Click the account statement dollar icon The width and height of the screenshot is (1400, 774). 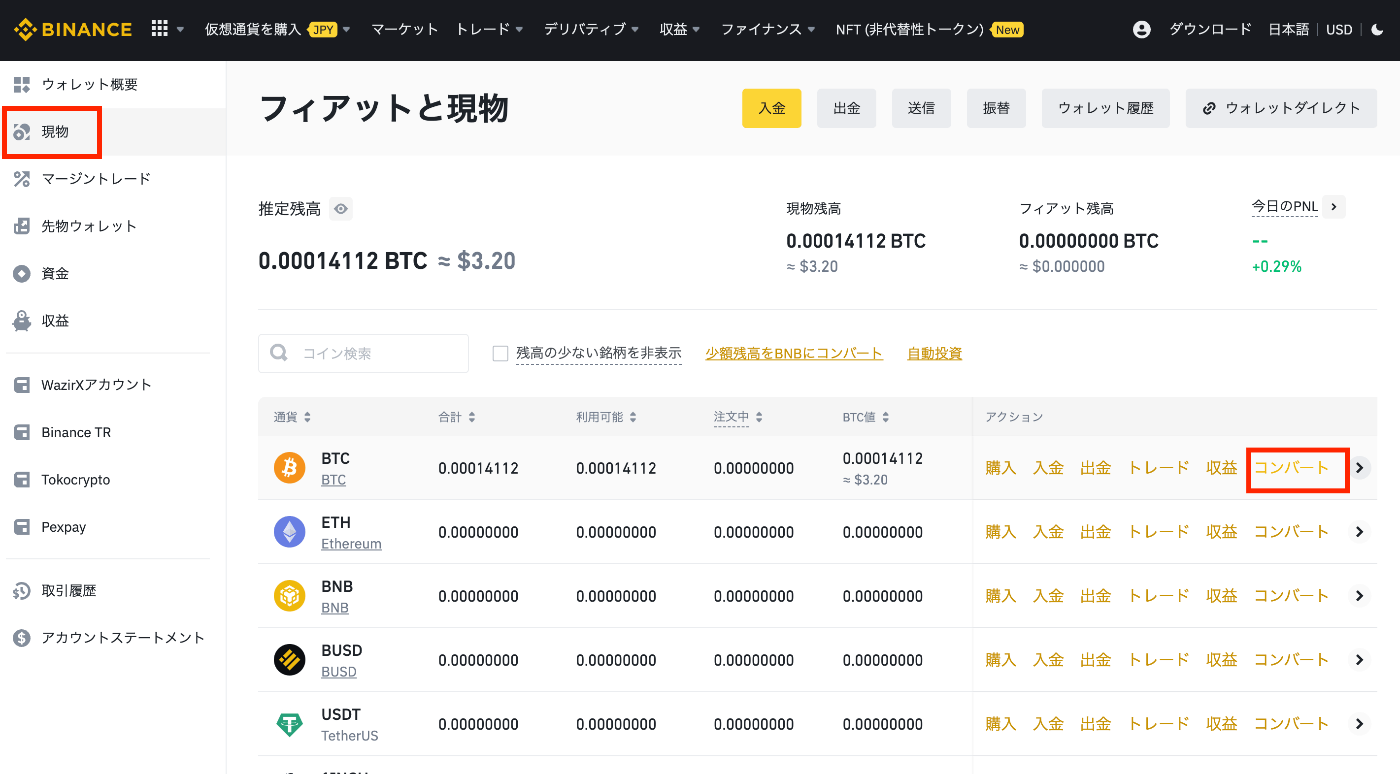pos(22,638)
